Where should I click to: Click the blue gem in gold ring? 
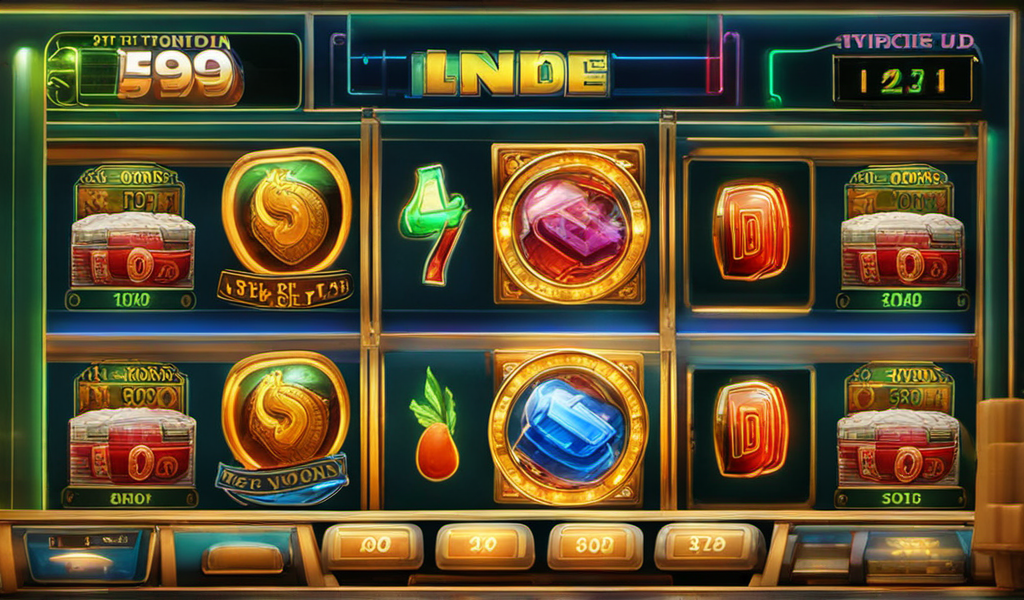[x=568, y=428]
